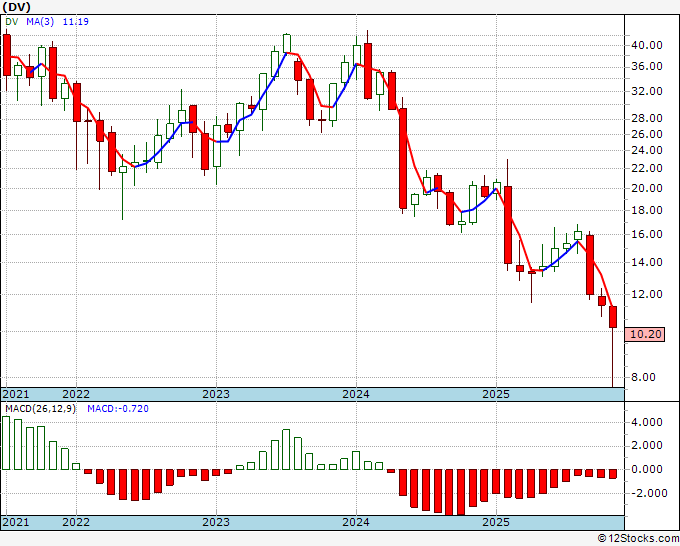Click the 28.00 price axis label

coord(646,118)
